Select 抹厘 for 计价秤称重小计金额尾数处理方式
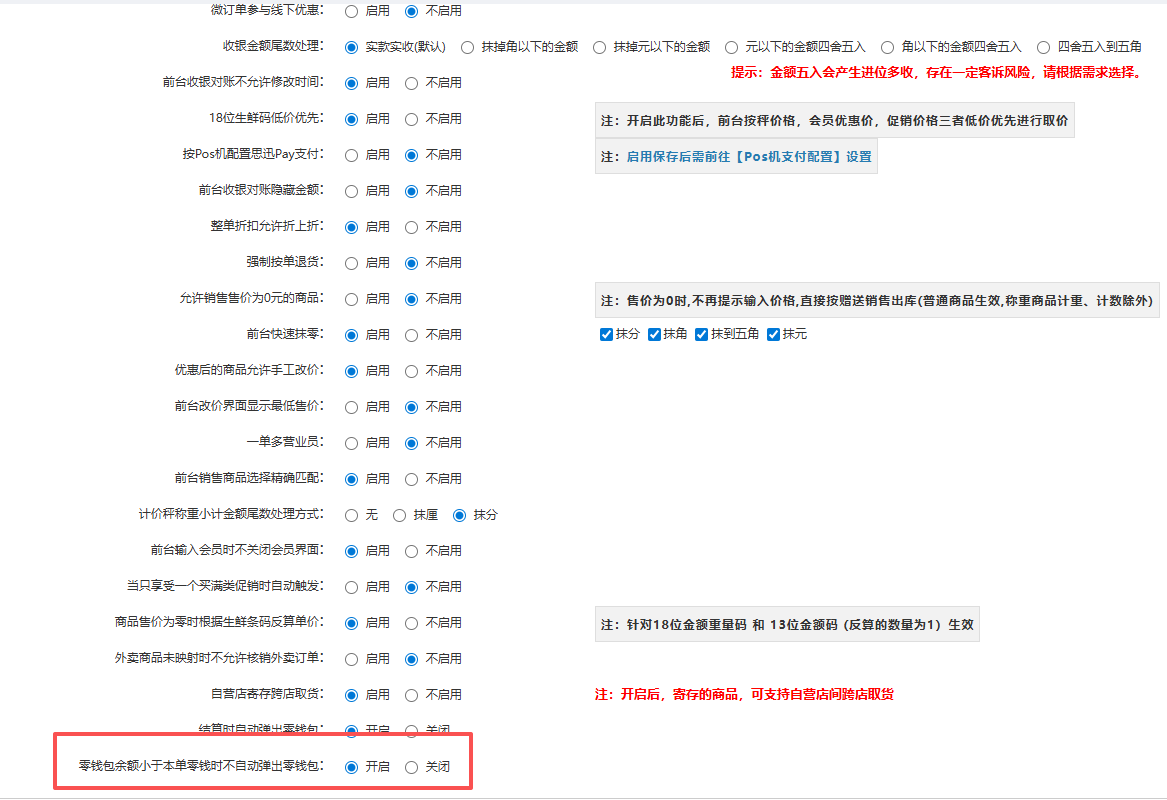This screenshot has height=800, width=1167. (400, 515)
